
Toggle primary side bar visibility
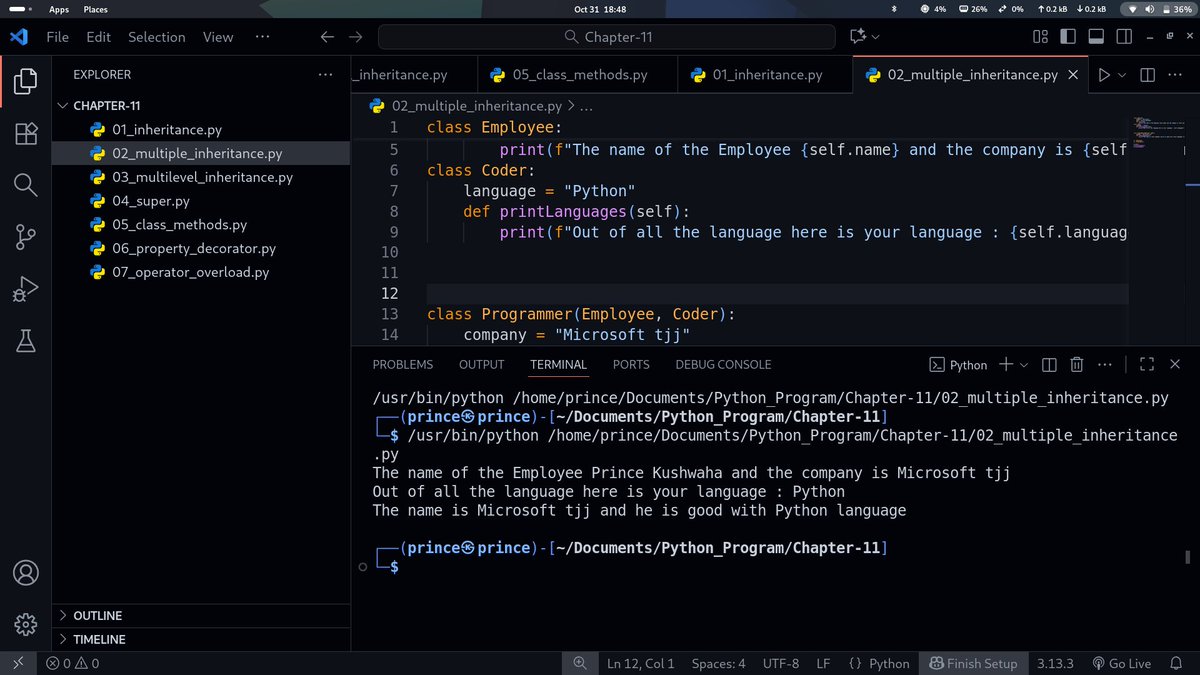1068,37
